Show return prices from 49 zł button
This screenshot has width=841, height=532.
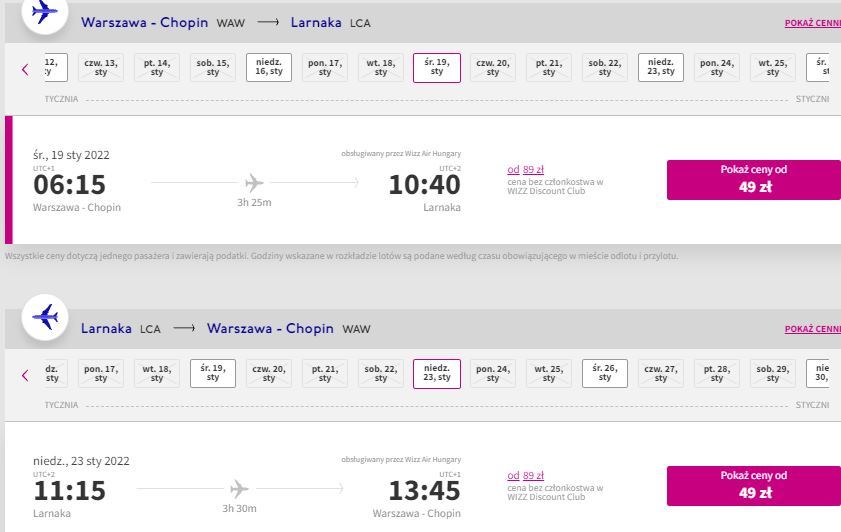click(754, 486)
